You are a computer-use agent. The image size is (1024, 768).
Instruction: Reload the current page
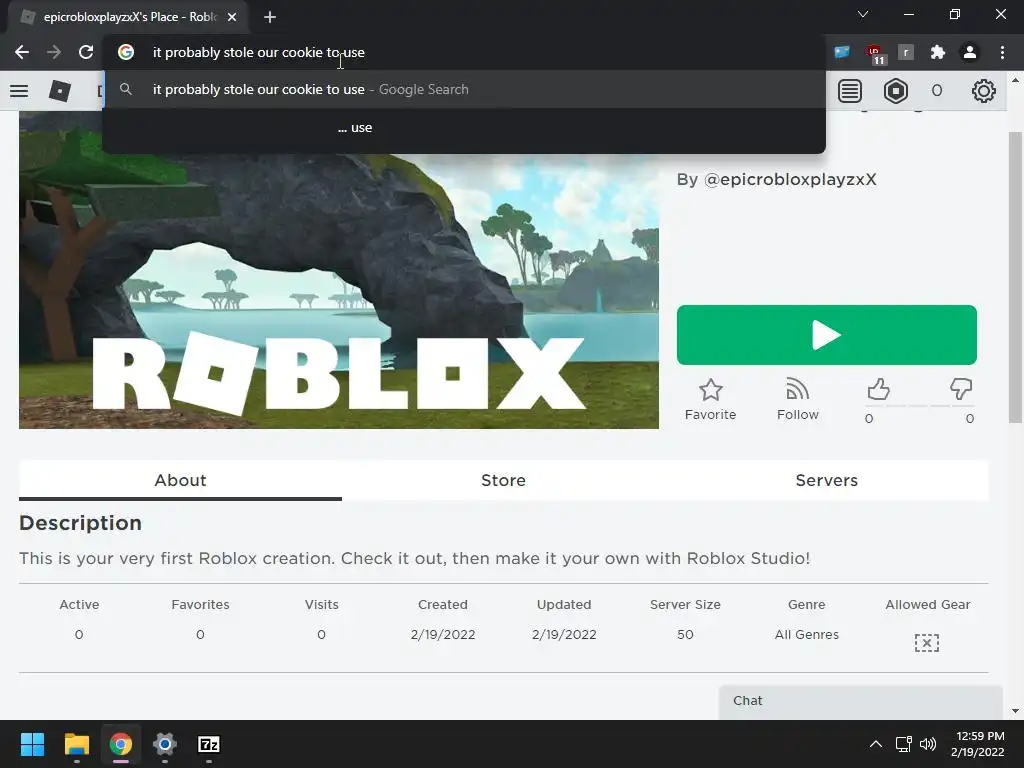click(x=86, y=52)
